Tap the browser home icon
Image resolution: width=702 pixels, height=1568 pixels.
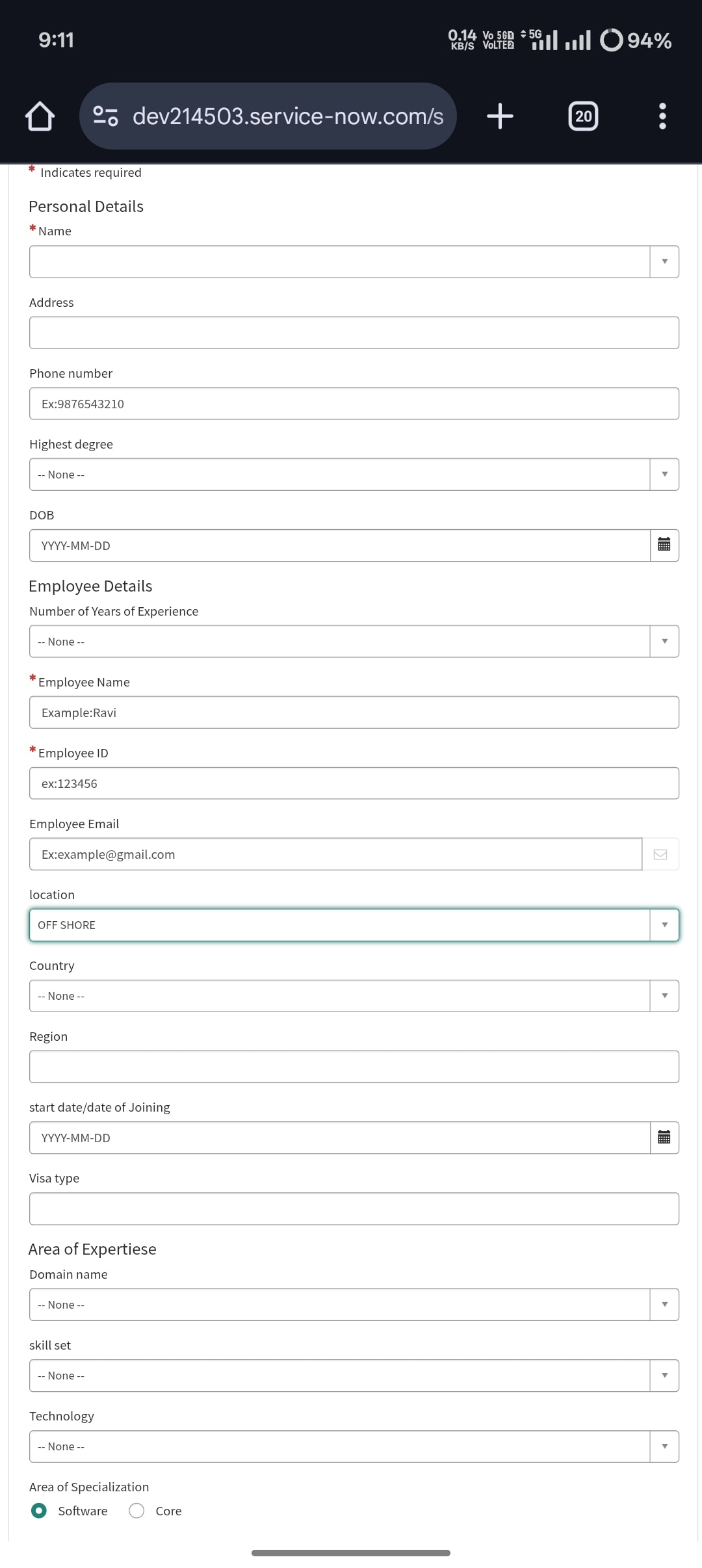point(40,116)
